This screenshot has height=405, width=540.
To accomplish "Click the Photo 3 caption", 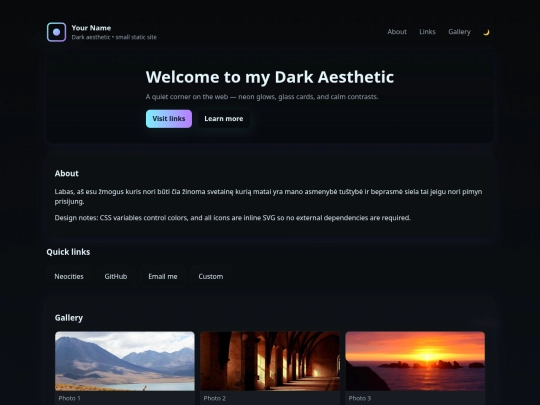I will pyautogui.click(x=360, y=398).
